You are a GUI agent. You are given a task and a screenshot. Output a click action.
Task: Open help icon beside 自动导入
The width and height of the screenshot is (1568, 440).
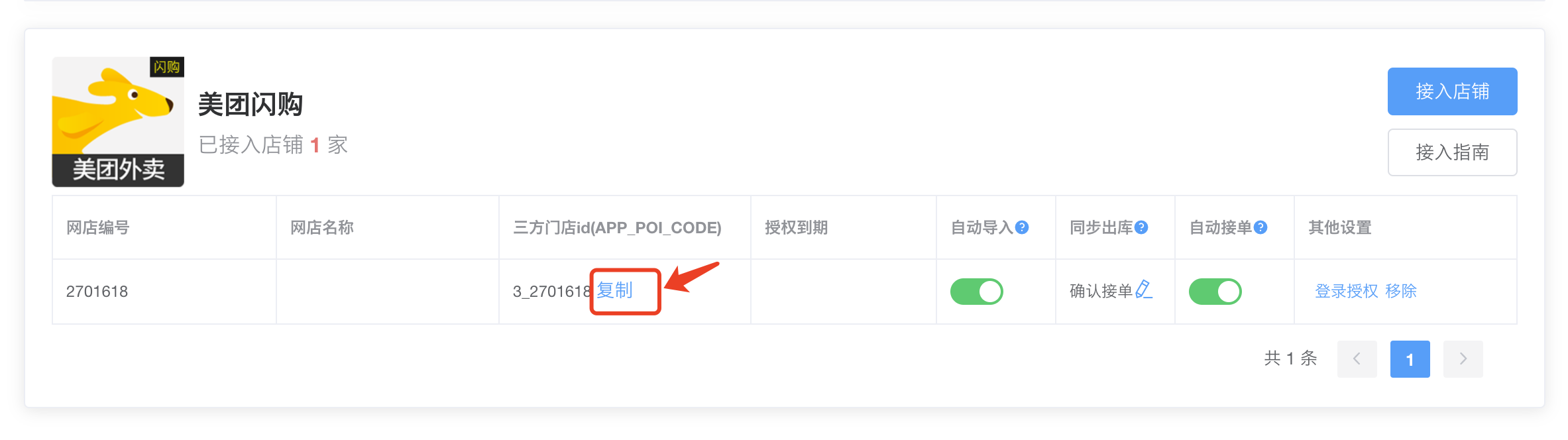(x=1022, y=227)
